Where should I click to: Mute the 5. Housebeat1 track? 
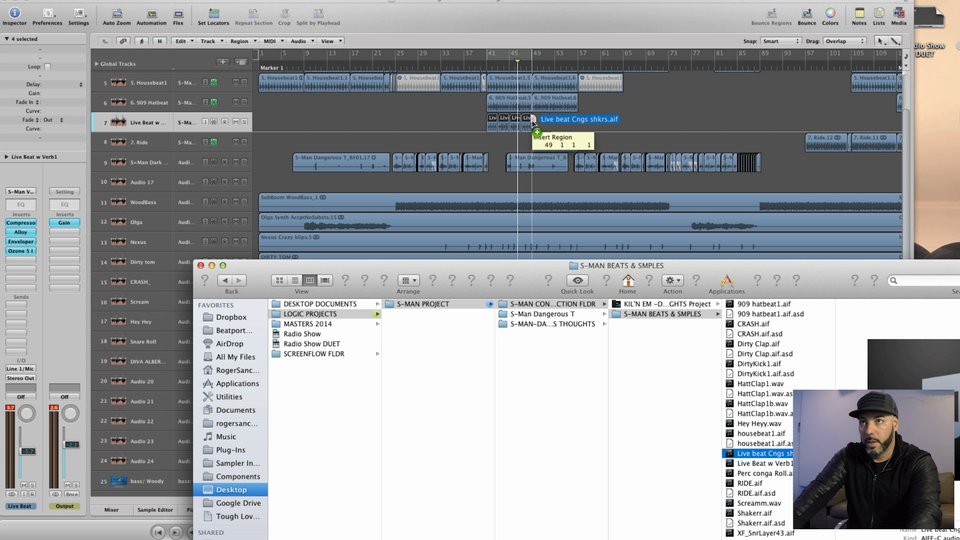coord(235,82)
